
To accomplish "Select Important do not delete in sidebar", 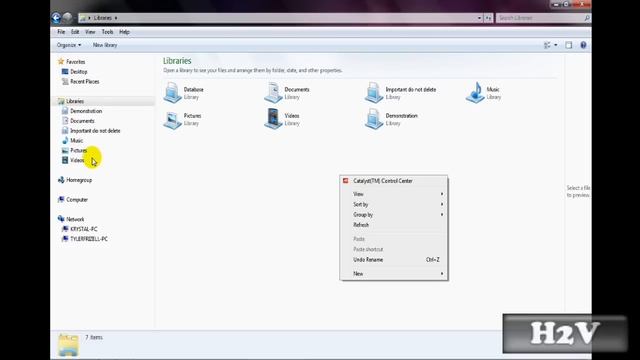I will click(x=95, y=131).
